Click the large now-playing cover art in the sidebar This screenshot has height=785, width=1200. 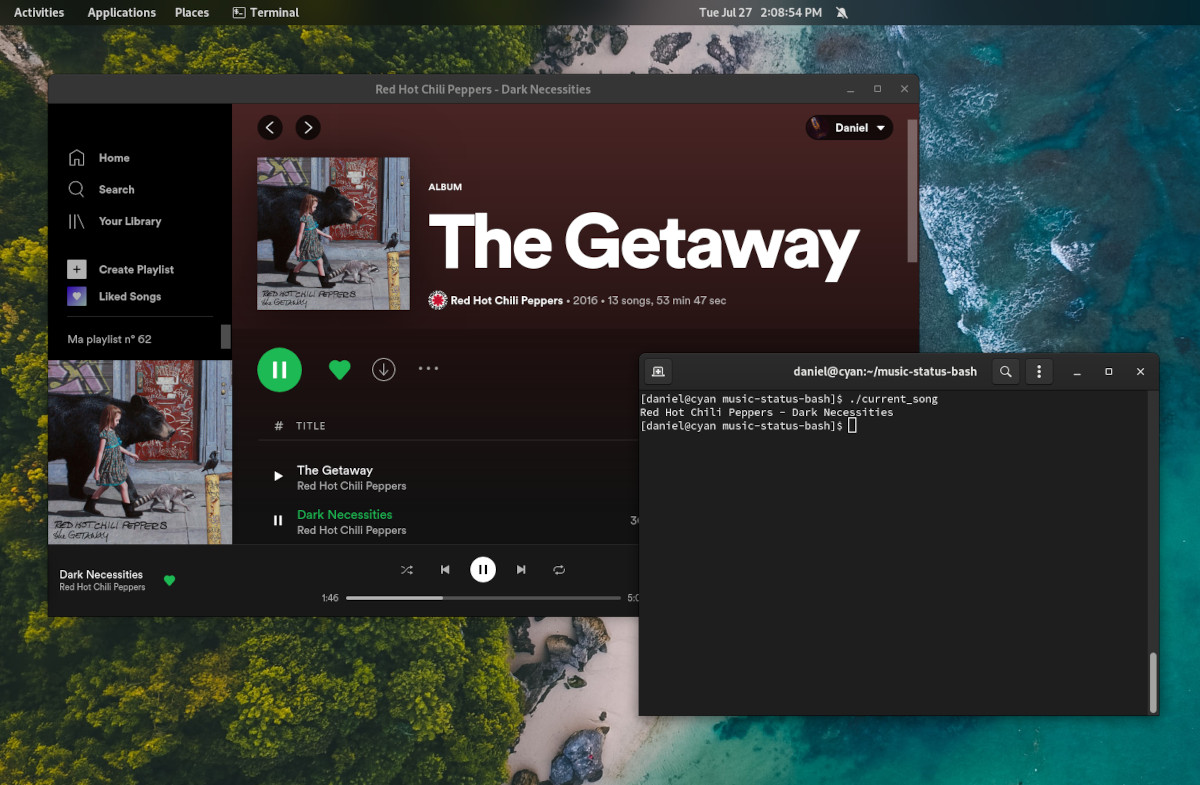click(x=140, y=452)
